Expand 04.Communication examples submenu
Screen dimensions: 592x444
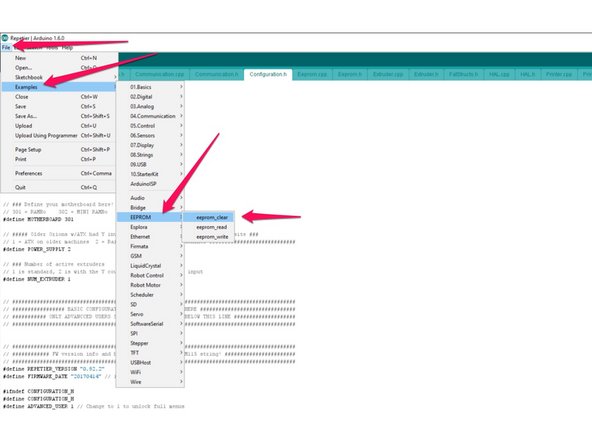pos(150,116)
